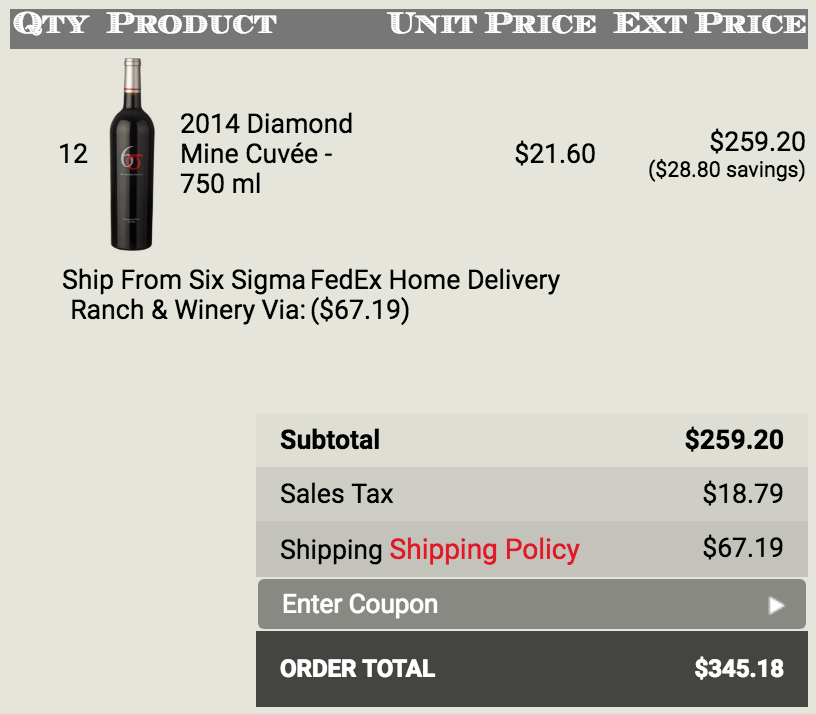The image size is (816, 714).
Task: Click the Subtotal row
Action: (532, 440)
